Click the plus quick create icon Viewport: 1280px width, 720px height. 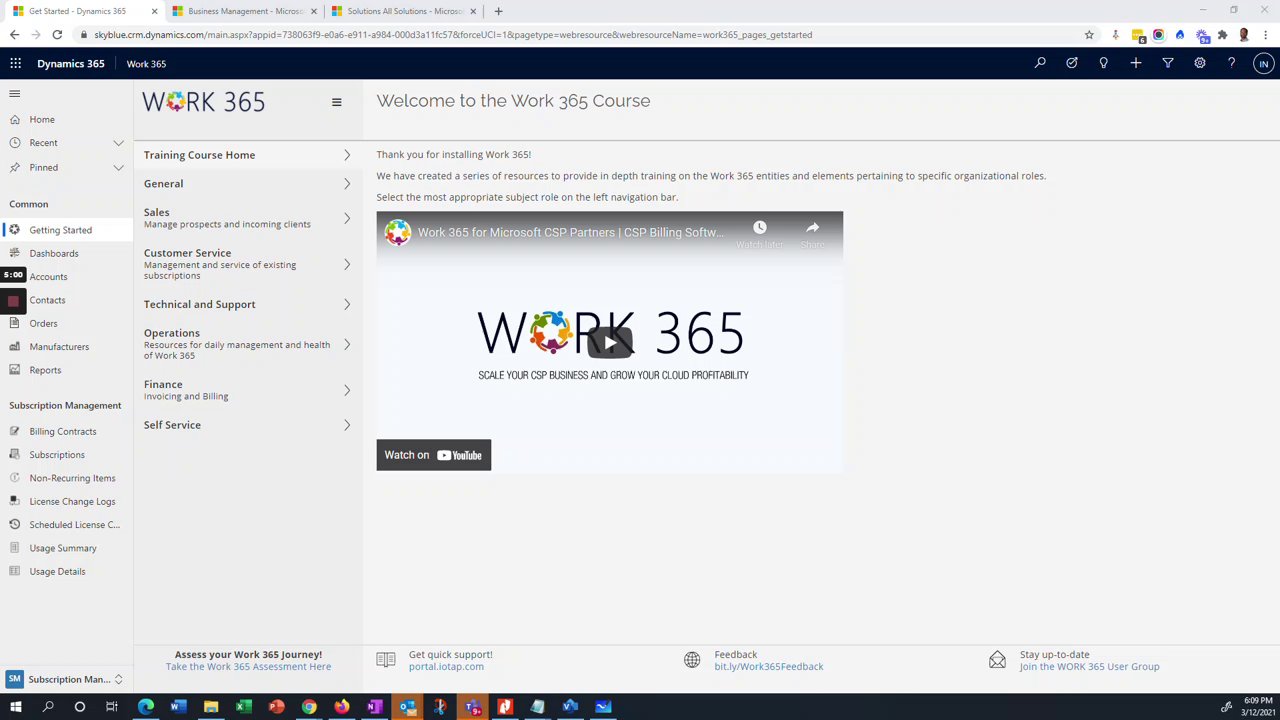point(1136,63)
